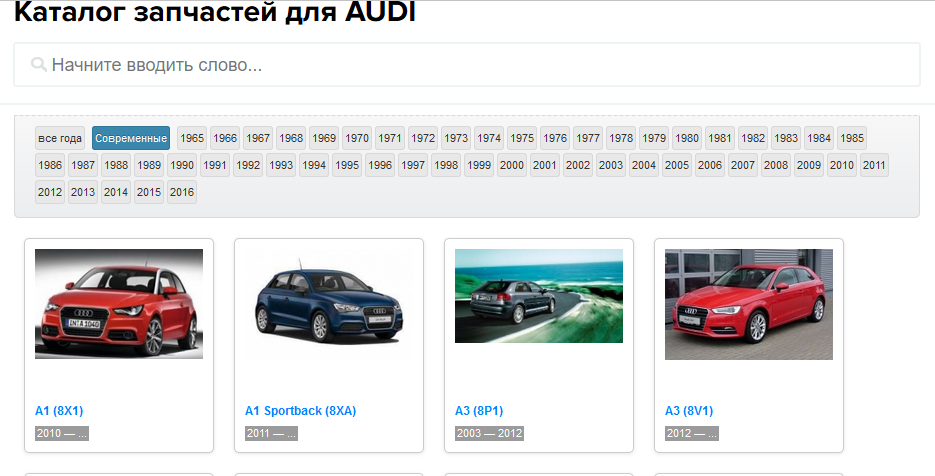Image resolution: width=935 pixels, height=476 pixels.
Task: Open the 'A1 (8X1)' link
Action: tap(59, 411)
